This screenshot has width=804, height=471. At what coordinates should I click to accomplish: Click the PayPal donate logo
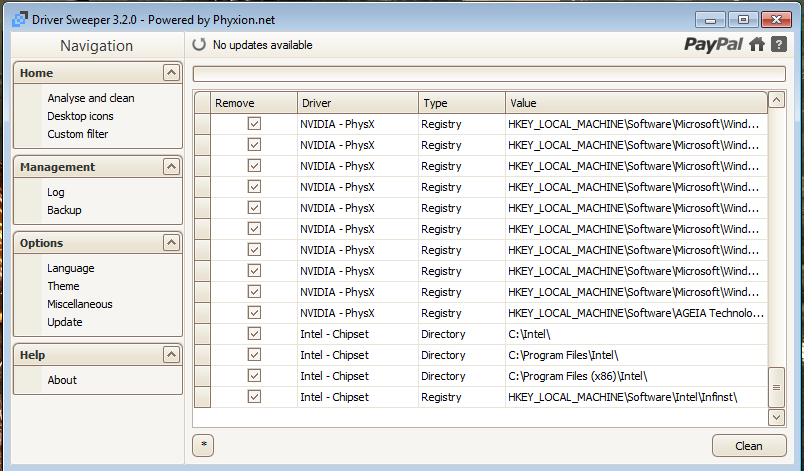[x=713, y=45]
